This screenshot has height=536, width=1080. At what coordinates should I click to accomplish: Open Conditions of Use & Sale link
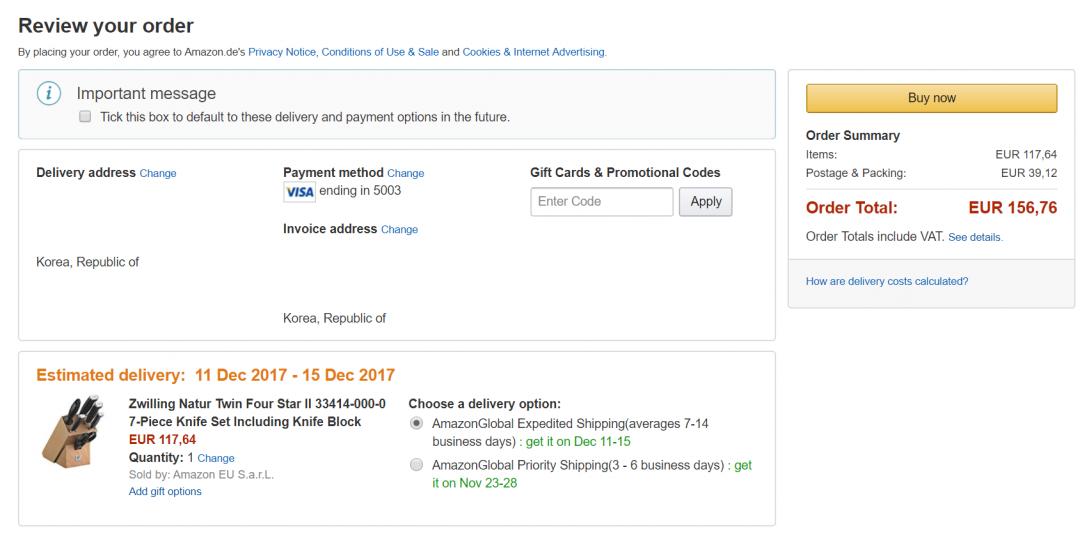tap(380, 52)
